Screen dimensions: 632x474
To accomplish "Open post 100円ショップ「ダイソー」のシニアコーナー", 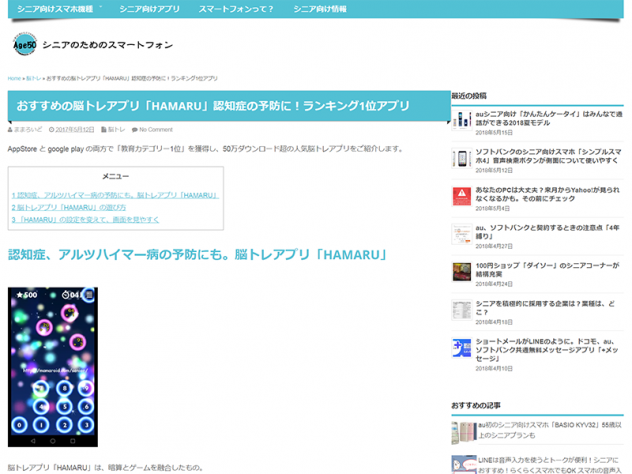I will (x=547, y=270).
